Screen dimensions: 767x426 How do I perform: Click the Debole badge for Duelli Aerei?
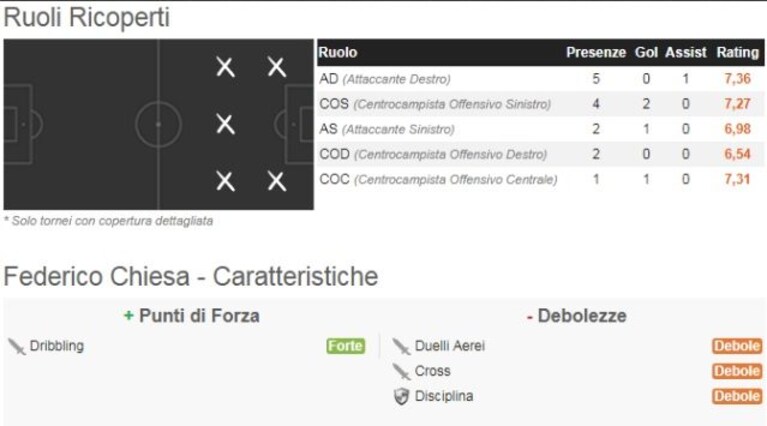737,346
